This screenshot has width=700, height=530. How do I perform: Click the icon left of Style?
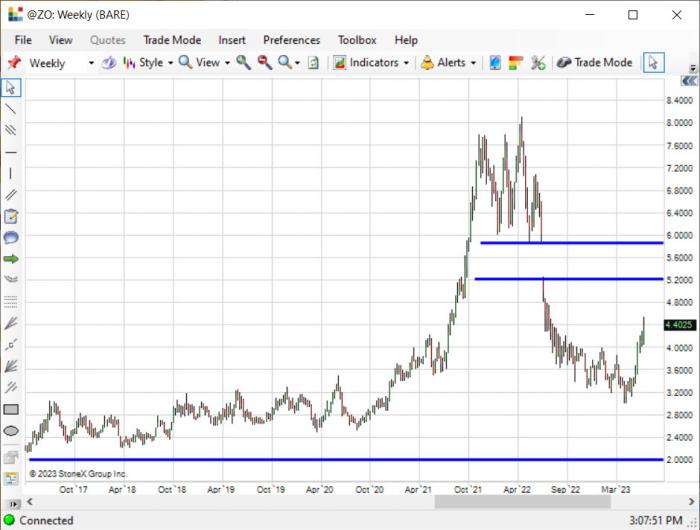(x=108, y=63)
